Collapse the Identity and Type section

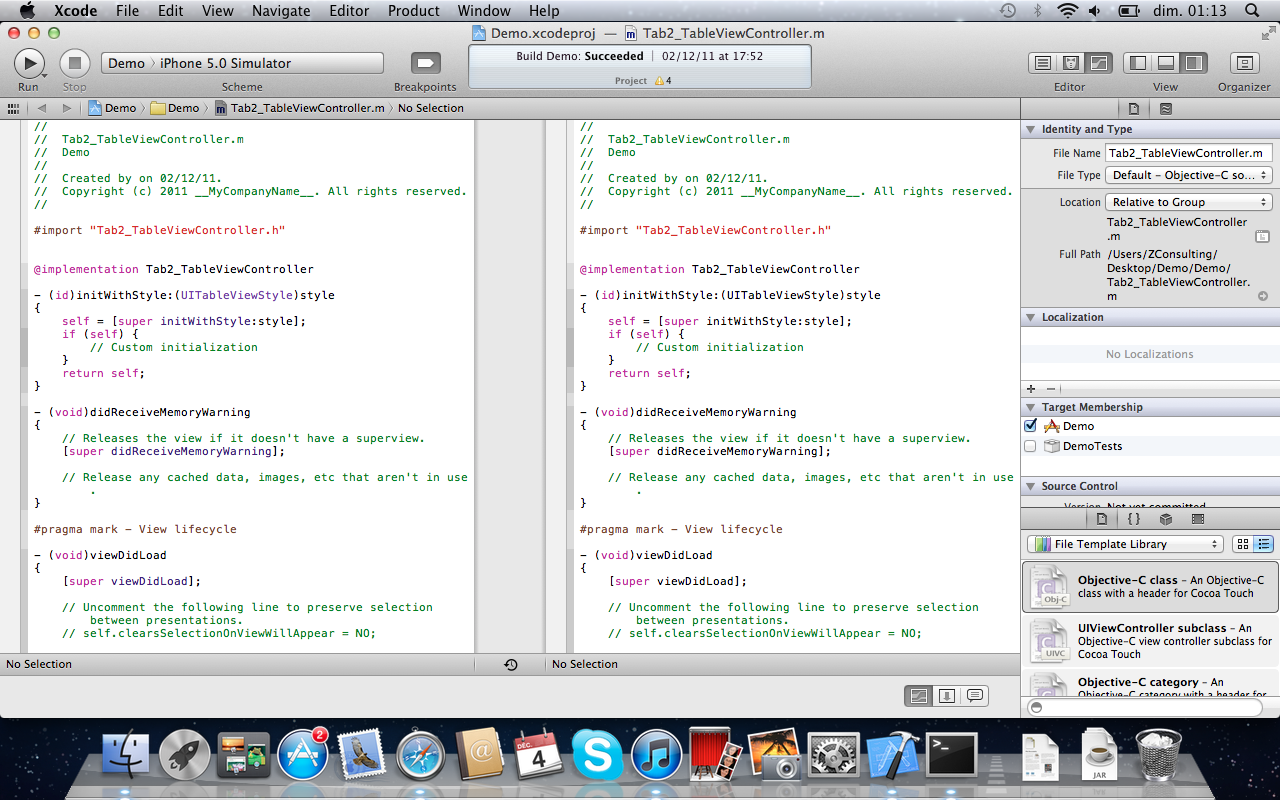coord(1031,130)
